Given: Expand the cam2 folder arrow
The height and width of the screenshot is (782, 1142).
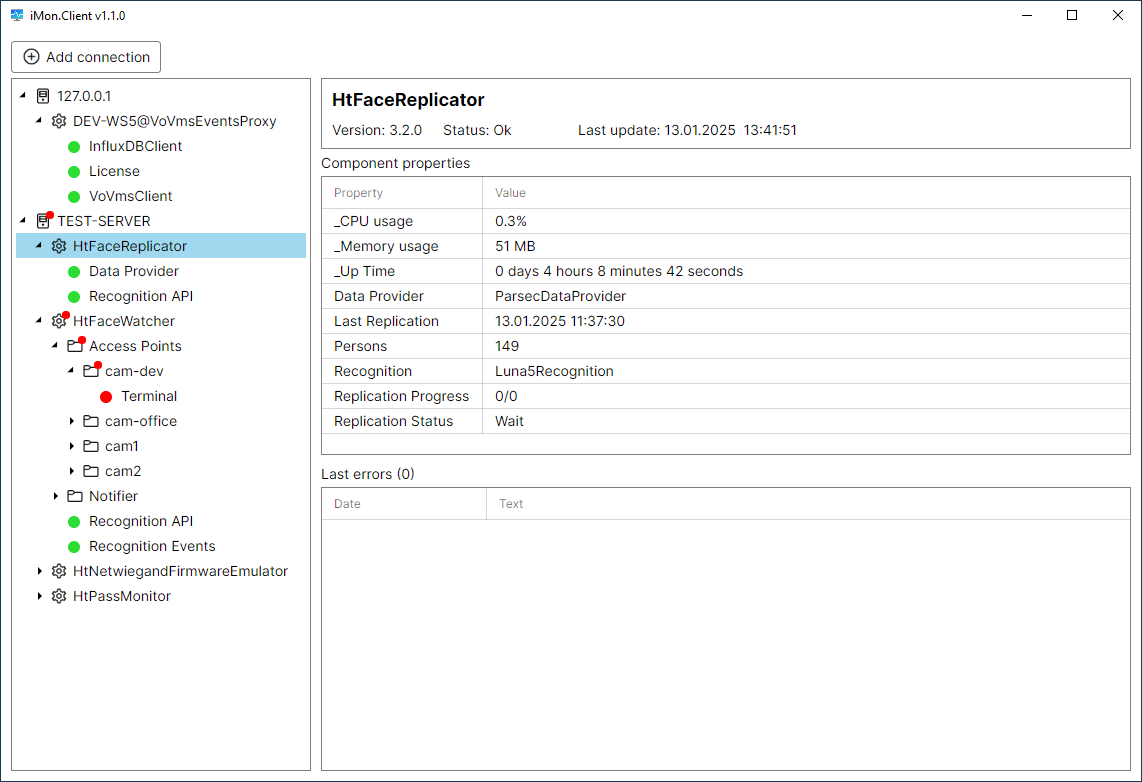Looking at the screenshot, I should tap(72, 471).
